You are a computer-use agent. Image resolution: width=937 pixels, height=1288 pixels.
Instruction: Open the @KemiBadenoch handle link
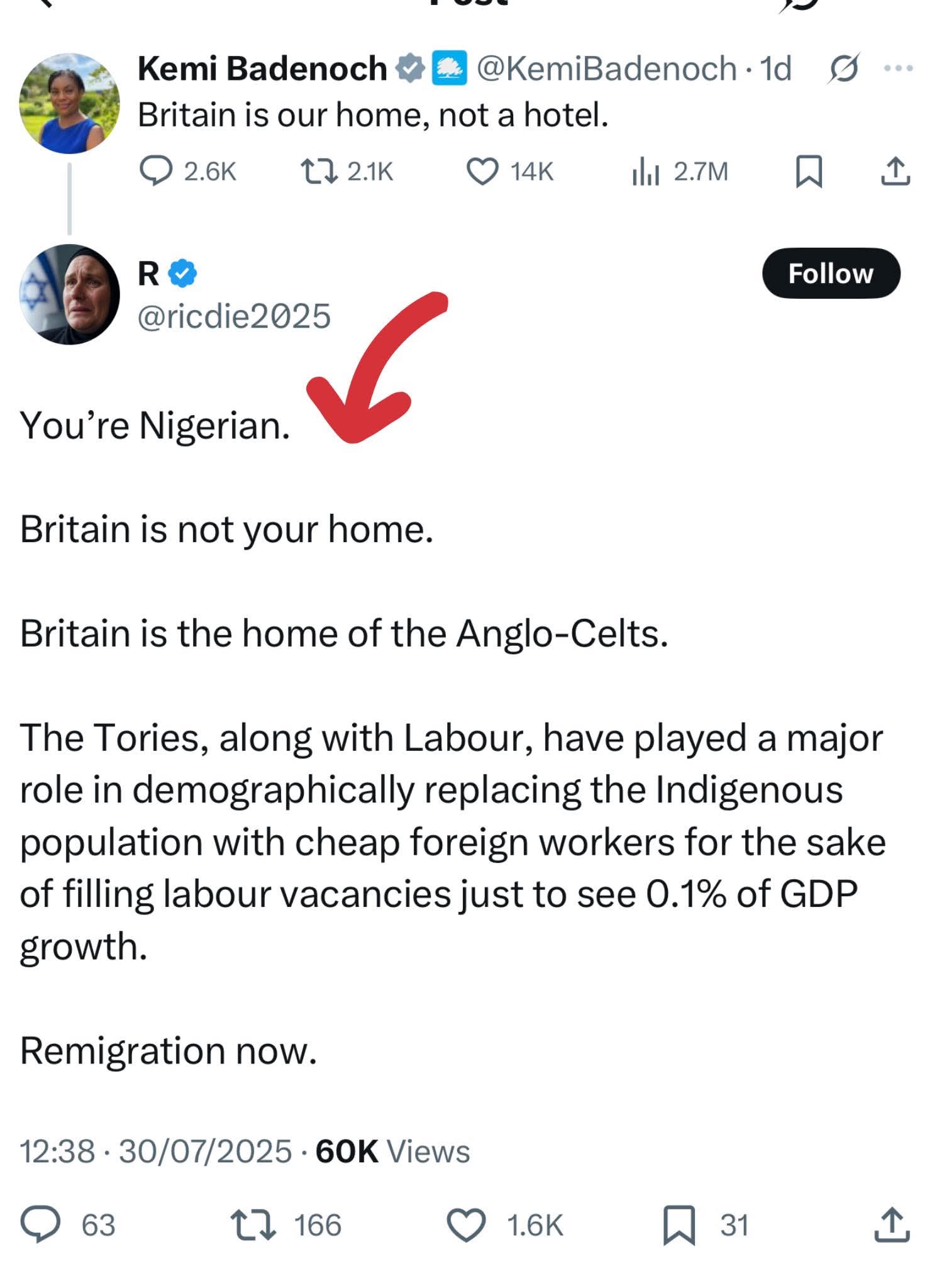pyautogui.click(x=606, y=68)
